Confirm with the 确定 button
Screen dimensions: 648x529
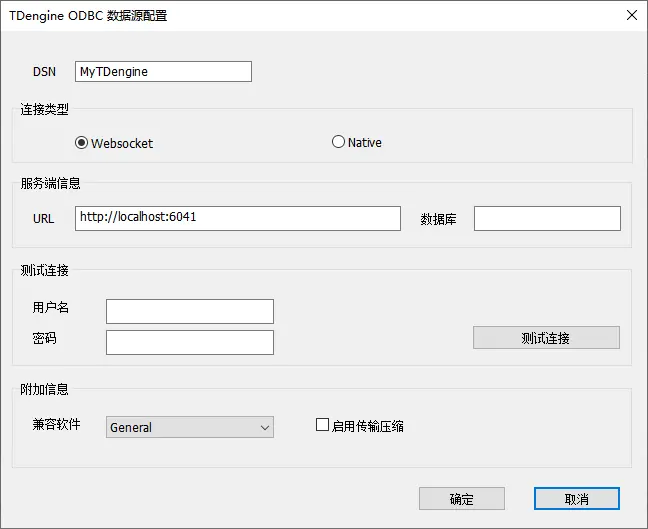462,498
